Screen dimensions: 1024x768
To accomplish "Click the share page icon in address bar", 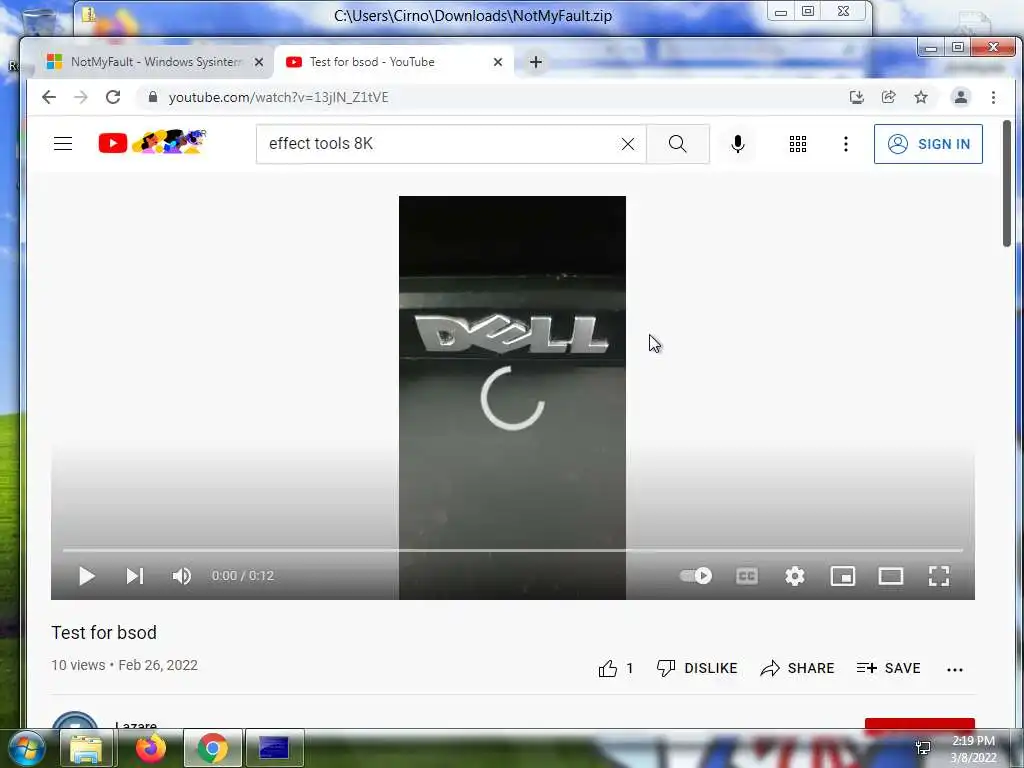I will pos(889,97).
